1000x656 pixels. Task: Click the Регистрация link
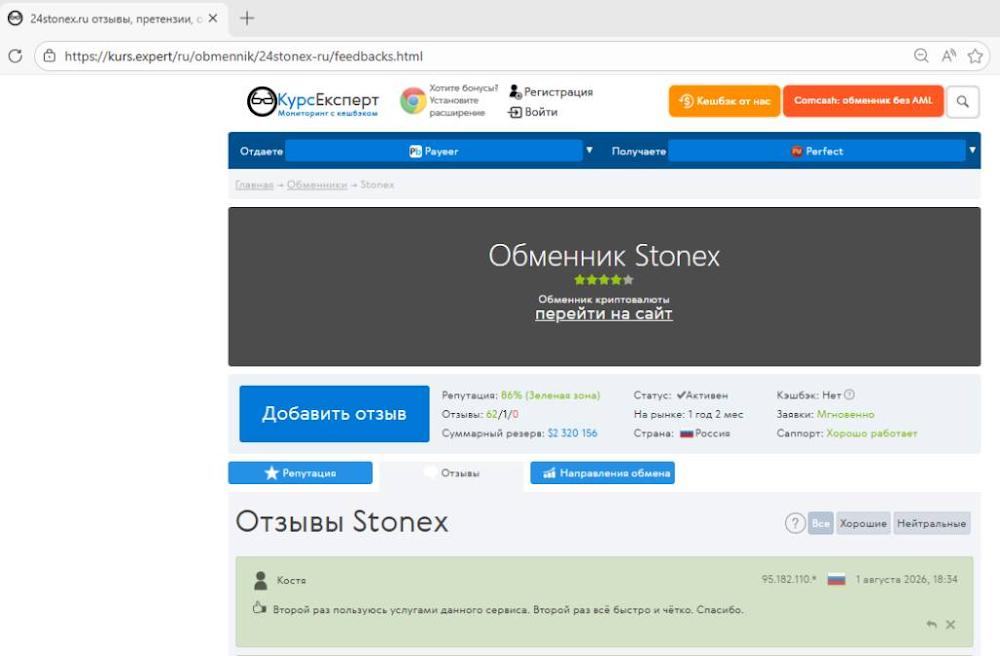point(552,92)
